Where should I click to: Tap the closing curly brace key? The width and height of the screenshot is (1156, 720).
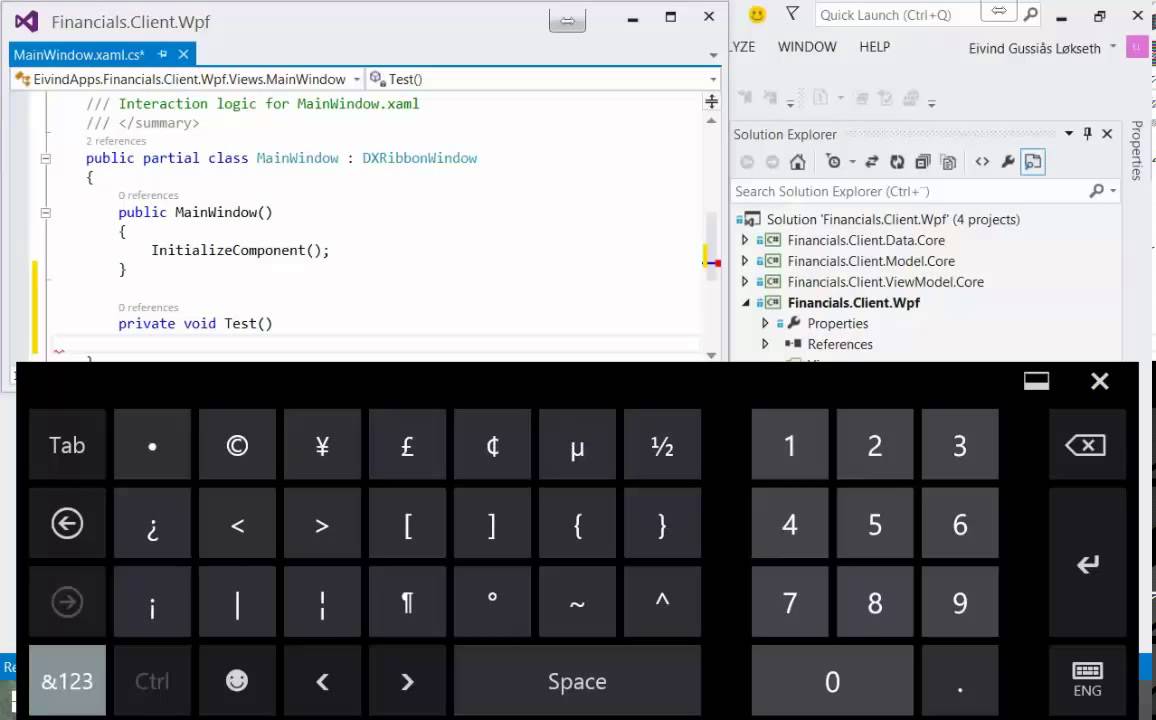click(662, 524)
